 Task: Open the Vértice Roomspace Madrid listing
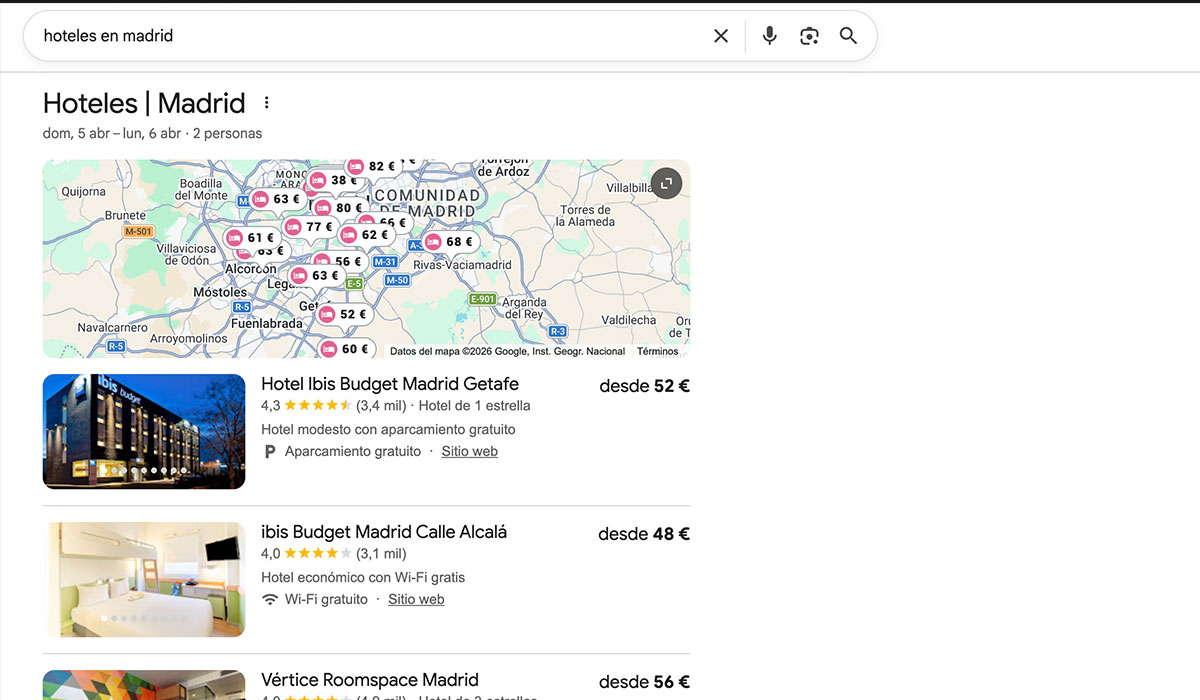tap(370, 680)
